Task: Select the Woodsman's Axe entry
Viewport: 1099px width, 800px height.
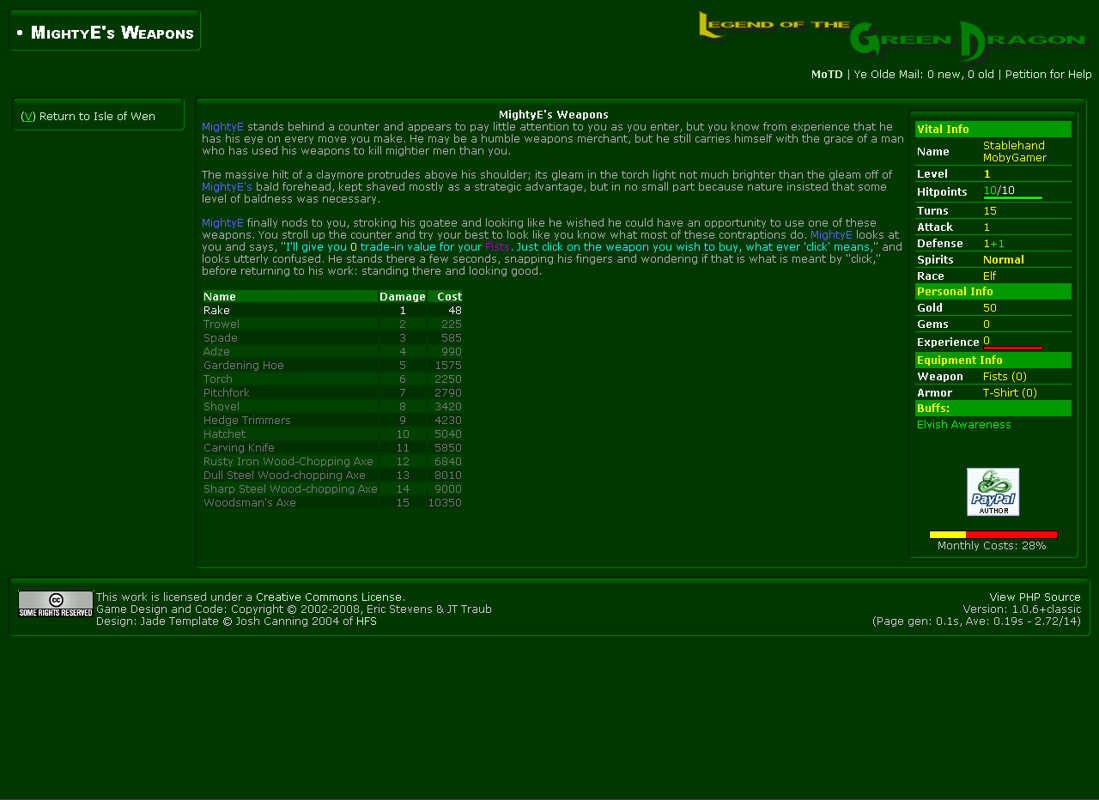Action: (x=251, y=503)
